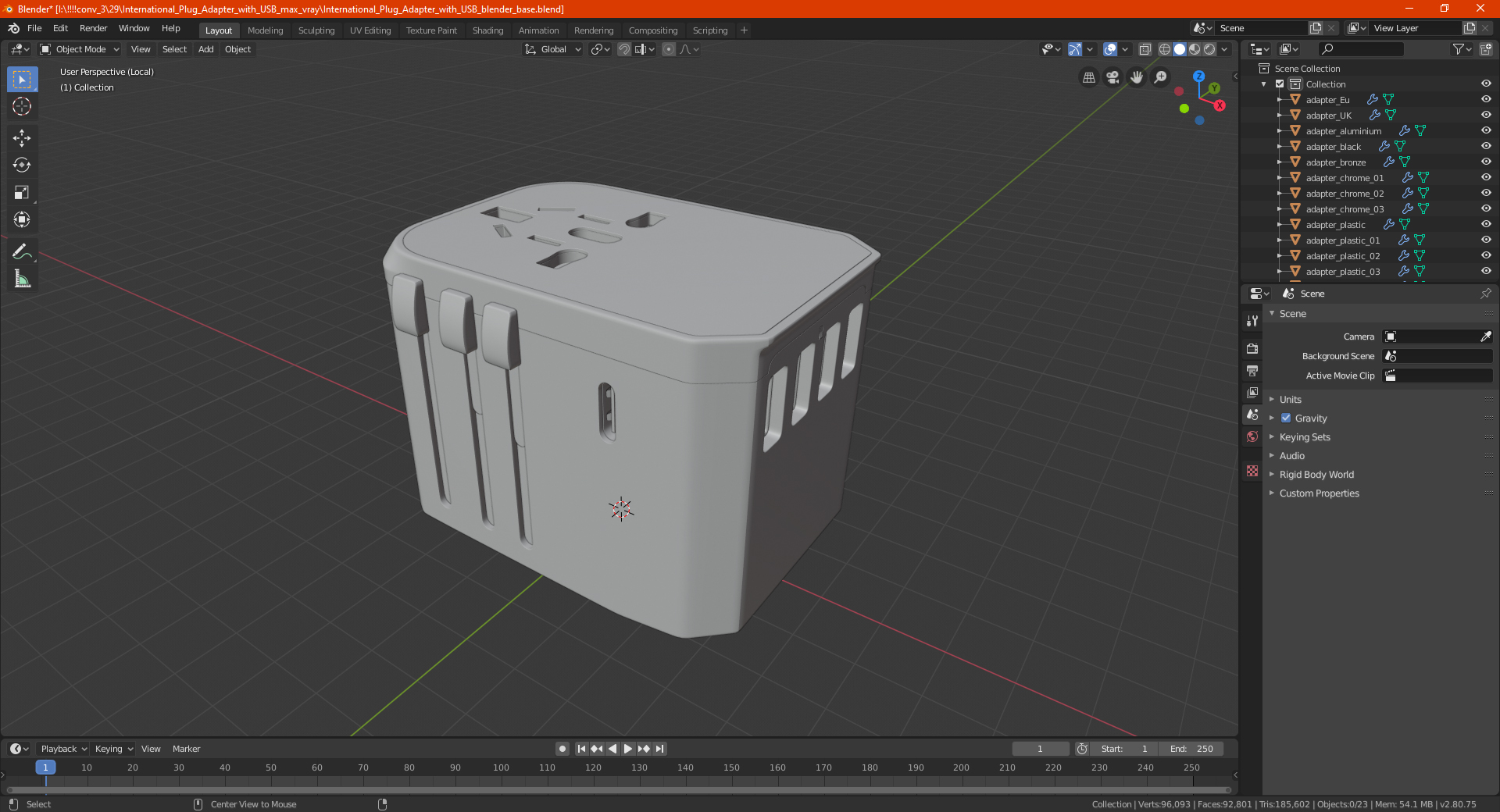Image resolution: width=1500 pixels, height=812 pixels.
Task: Jump to the last frame
Action: click(x=659, y=749)
